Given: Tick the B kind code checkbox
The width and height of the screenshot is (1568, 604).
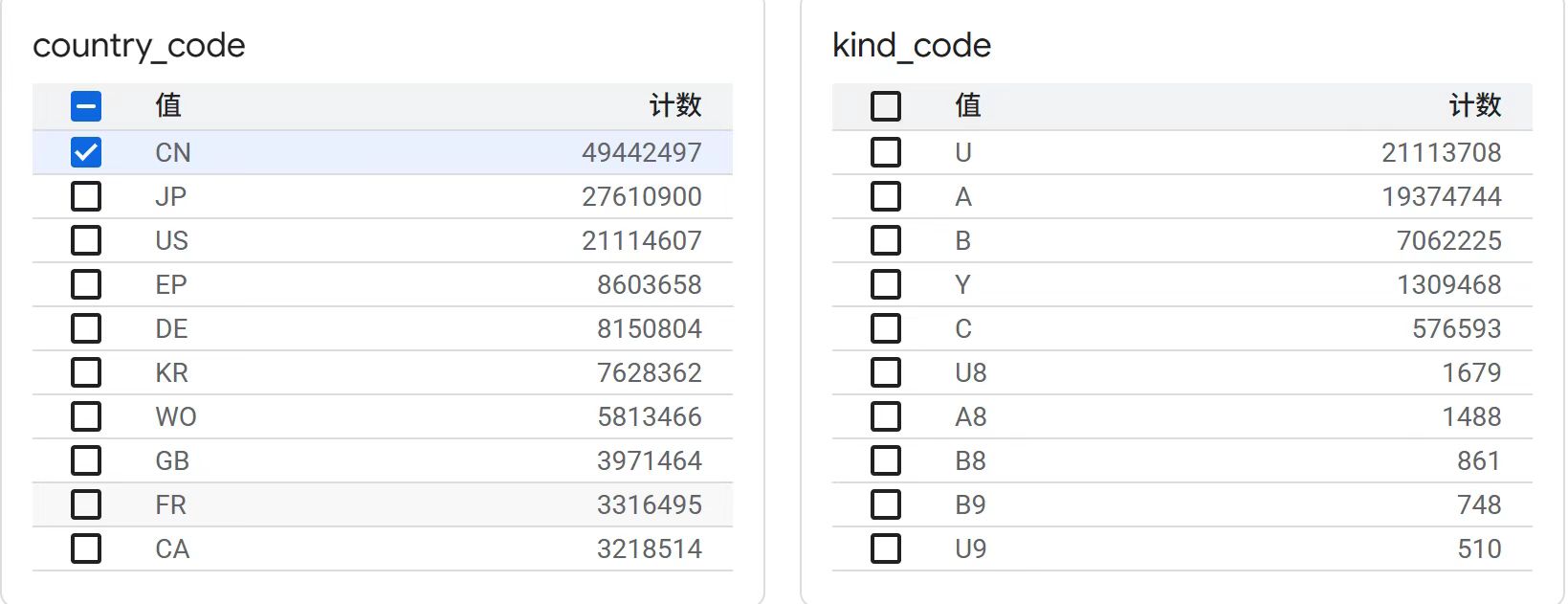Looking at the screenshot, I should 886,240.
